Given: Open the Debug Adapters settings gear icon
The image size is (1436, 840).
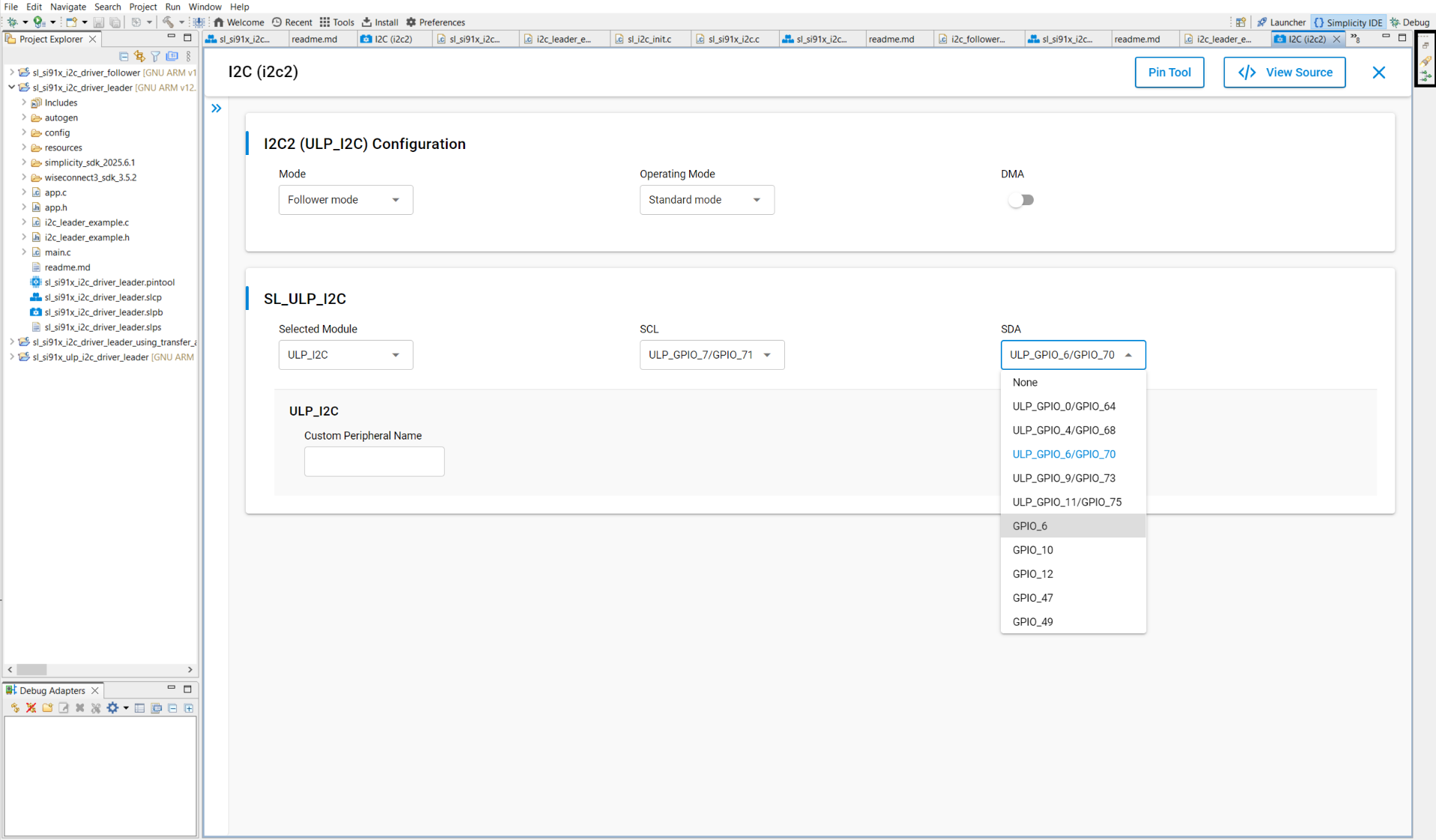Looking at the screenshot, I should (112, 708).
